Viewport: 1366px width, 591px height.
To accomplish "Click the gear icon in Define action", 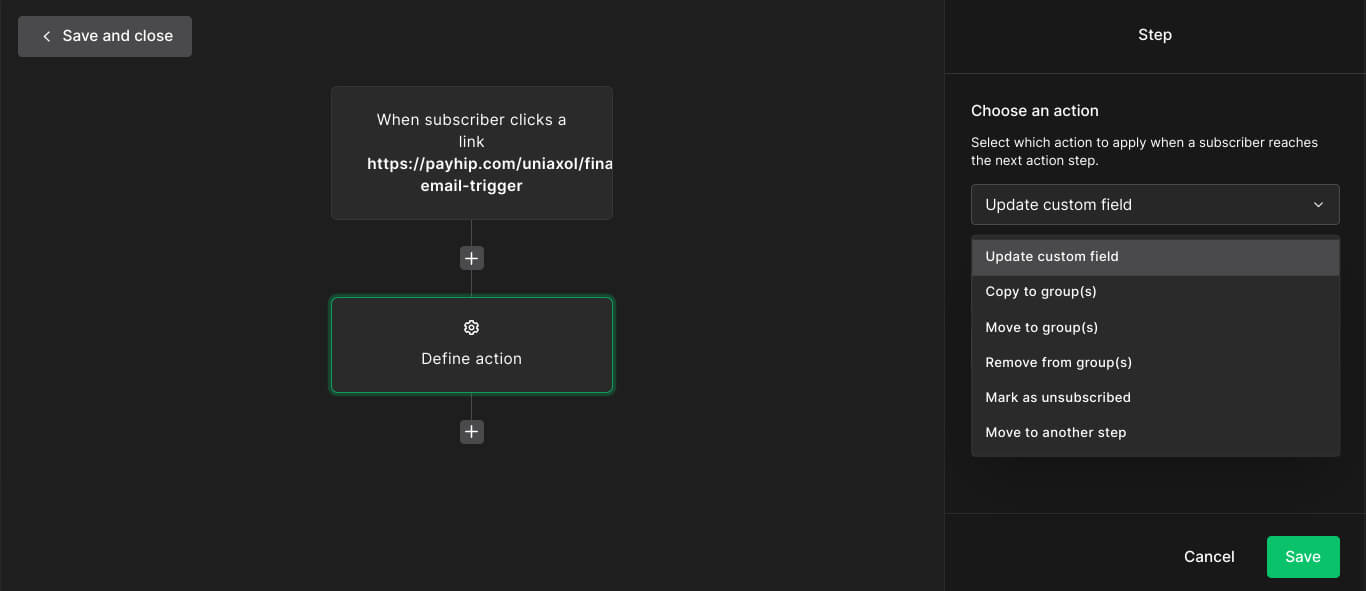I will coord(472,328).
